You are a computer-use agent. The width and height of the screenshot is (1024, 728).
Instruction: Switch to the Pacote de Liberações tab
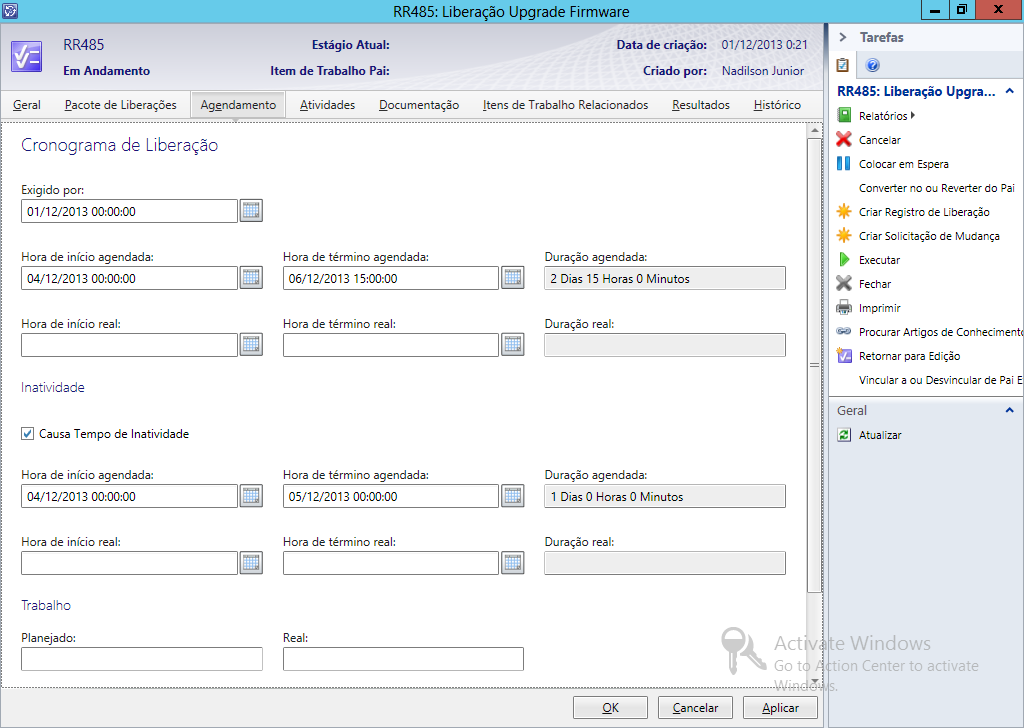click(121, 104)
